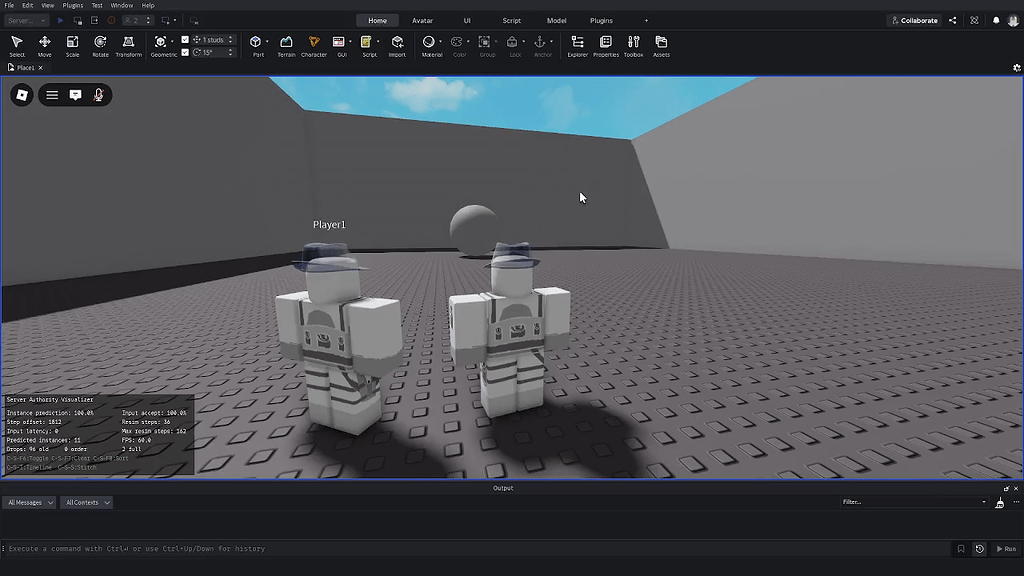Mute the in-game microphone
Image resolution: width=1024 pixels, height=576 pixels.
[x=99, y=95]
